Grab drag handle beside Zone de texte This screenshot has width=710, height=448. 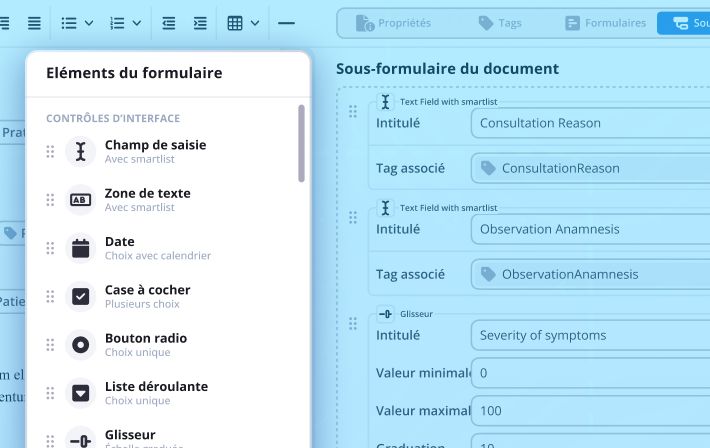(50, 200)
